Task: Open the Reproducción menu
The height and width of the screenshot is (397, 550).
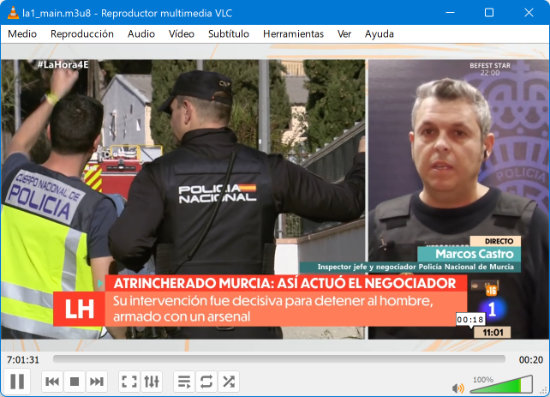Action: pos(82,34)
